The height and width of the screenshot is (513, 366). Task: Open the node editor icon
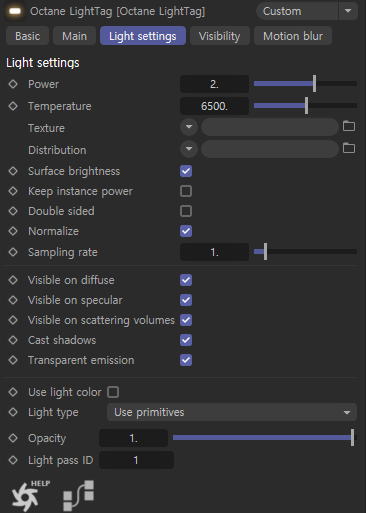79,495
